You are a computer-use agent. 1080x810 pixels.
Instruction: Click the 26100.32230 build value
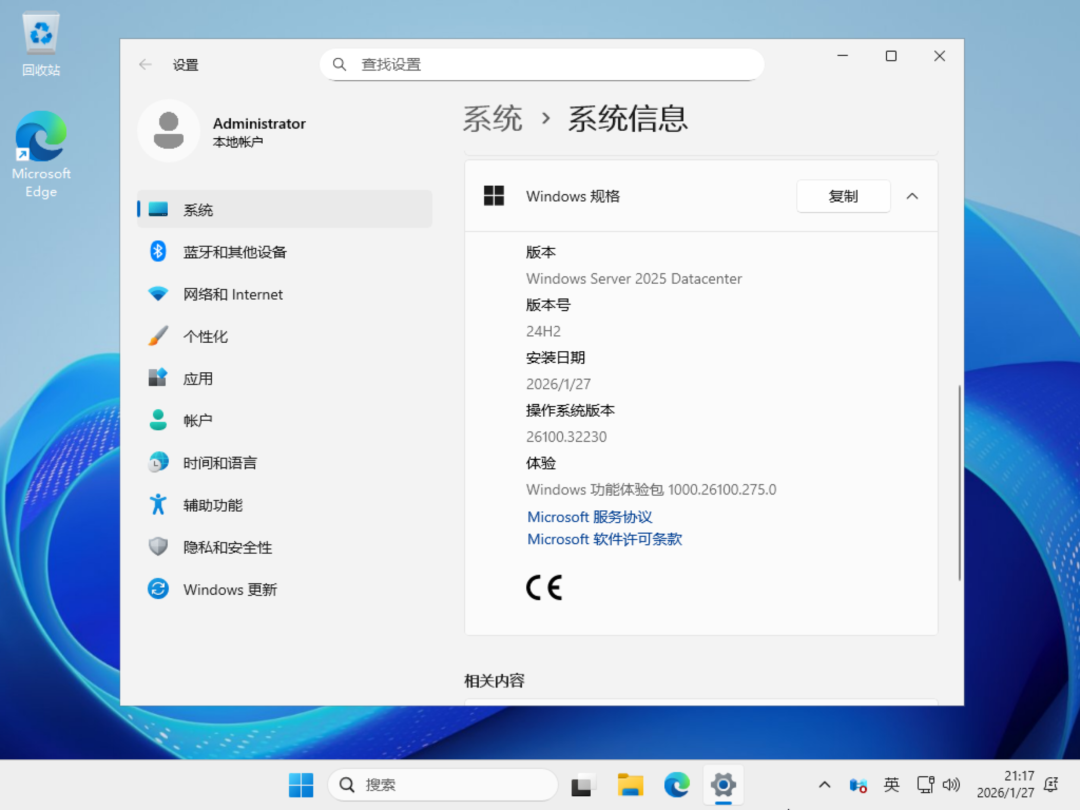pyautogui.click(x=566, y=437)
